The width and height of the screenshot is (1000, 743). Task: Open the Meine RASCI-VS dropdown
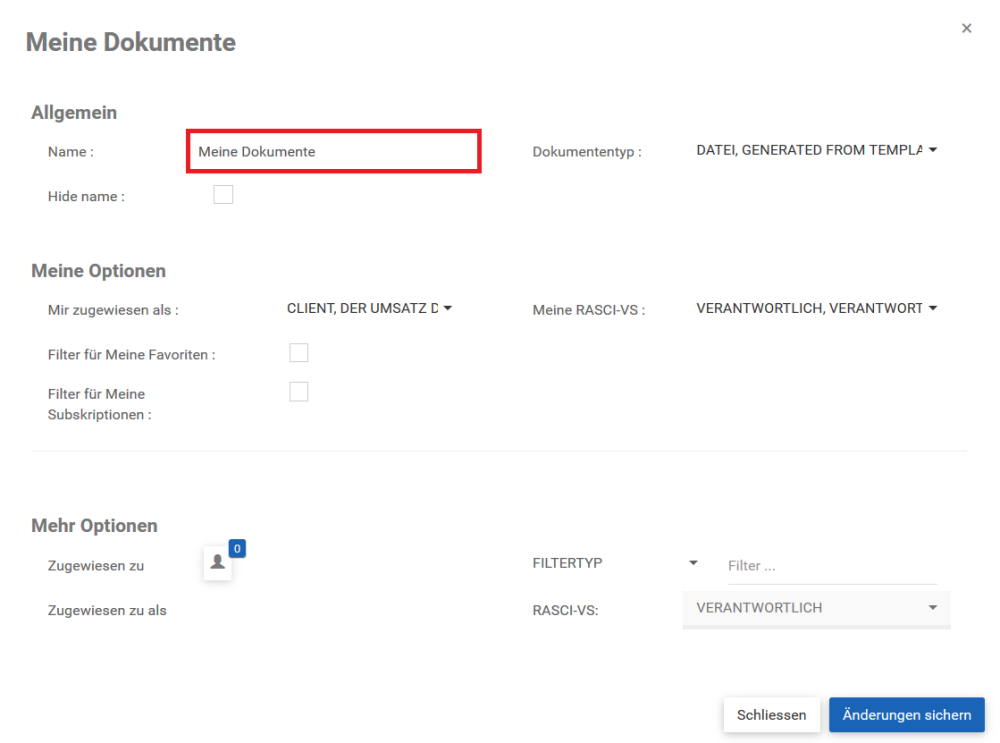coord(816,308)
